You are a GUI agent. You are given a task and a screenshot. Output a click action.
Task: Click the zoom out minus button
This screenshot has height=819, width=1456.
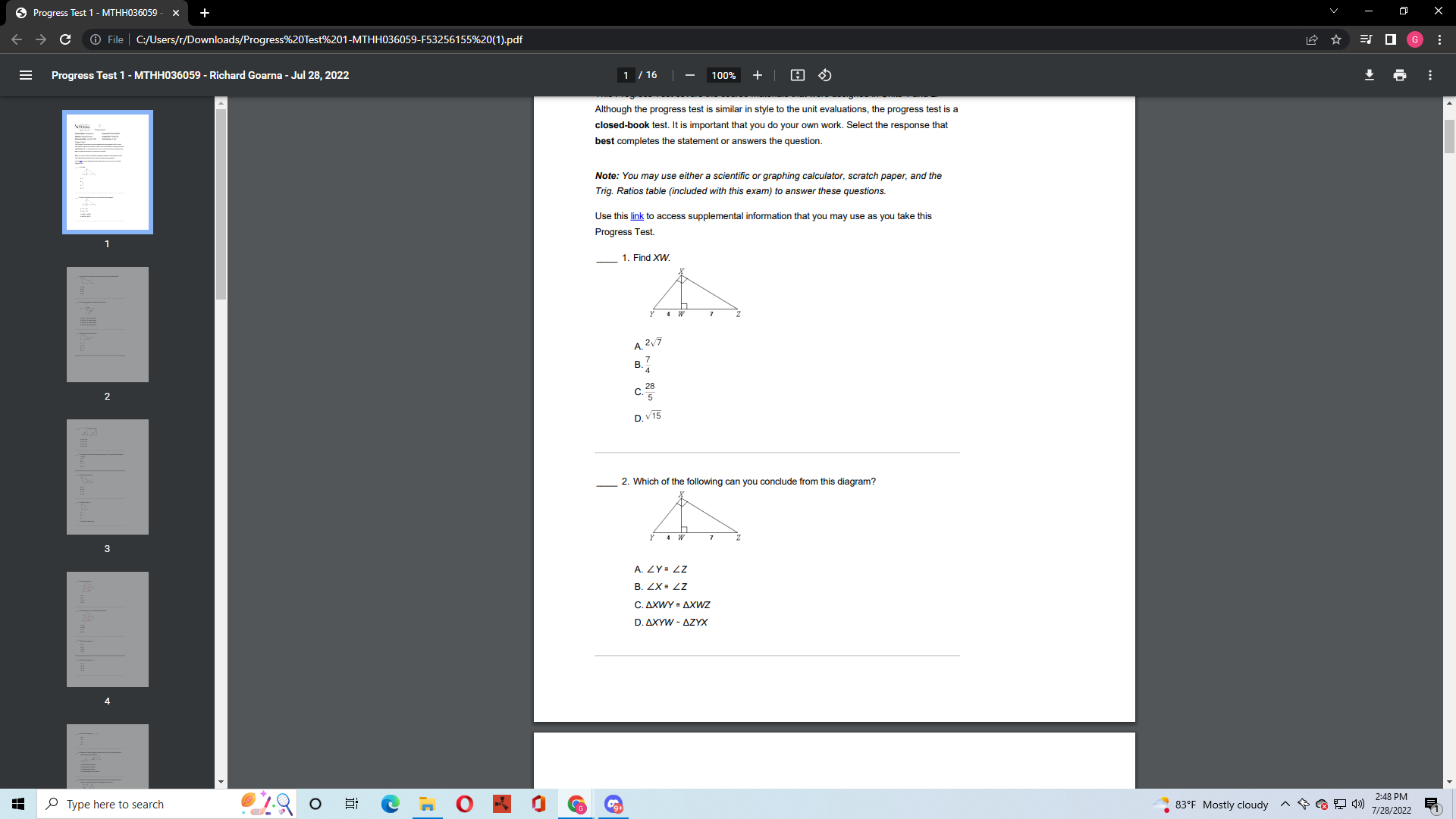[x=689, y=75]
